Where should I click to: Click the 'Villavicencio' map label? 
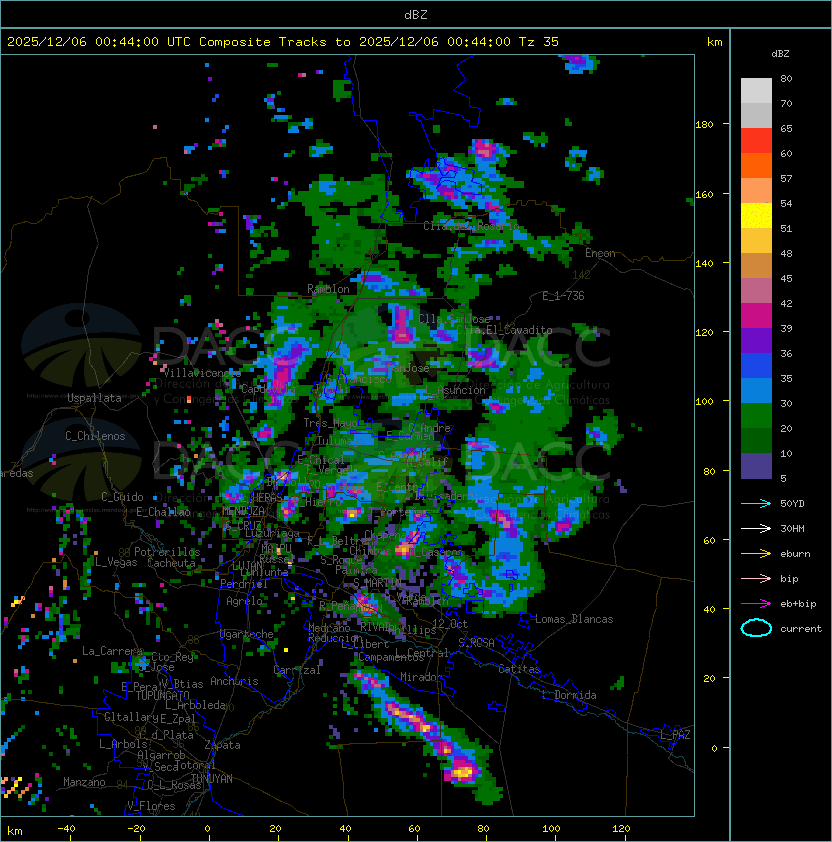tap(202, 373)
